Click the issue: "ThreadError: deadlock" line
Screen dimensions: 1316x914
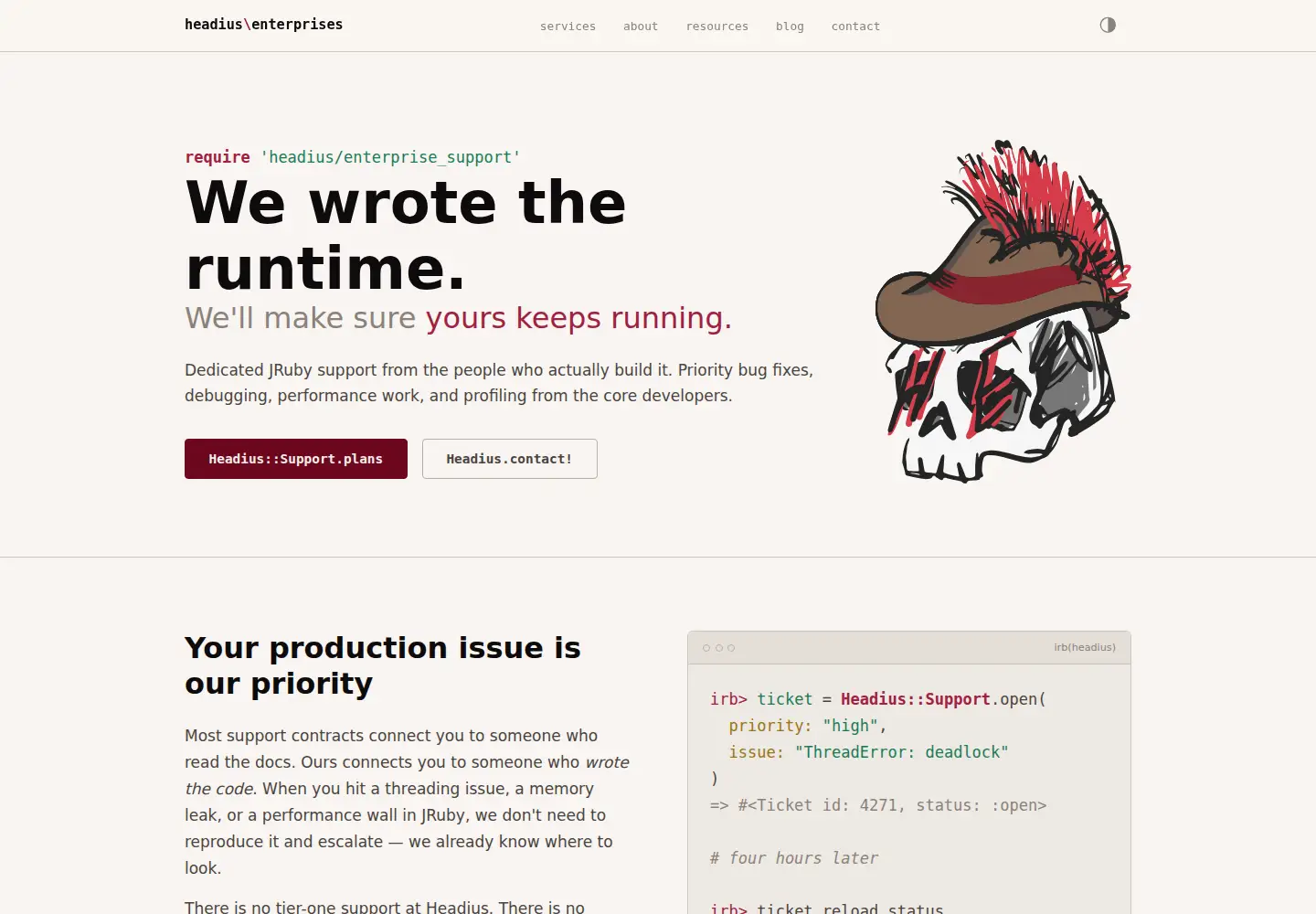click(868, 752)
